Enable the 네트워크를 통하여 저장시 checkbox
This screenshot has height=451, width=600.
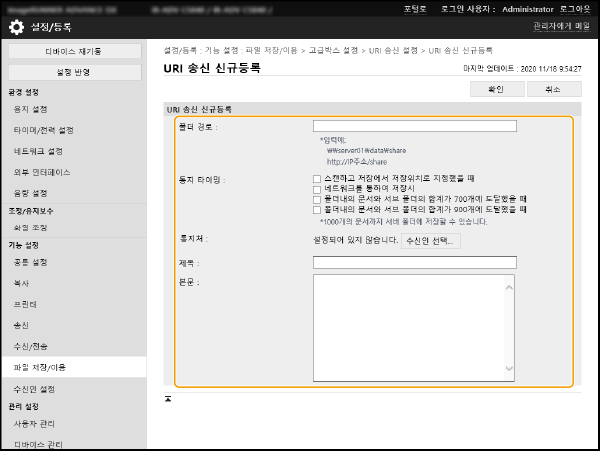(x=317, y=189)
